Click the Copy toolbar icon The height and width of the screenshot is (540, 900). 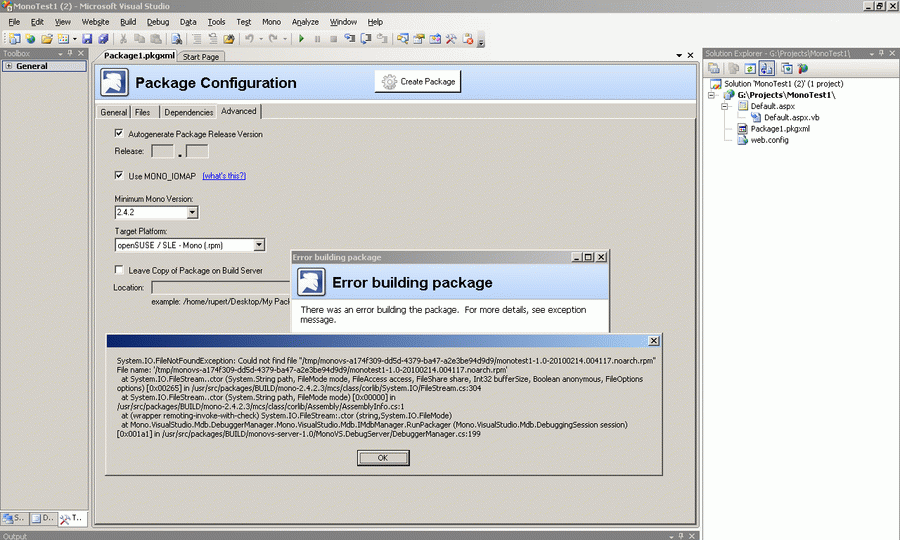click(x=139, y=39)
